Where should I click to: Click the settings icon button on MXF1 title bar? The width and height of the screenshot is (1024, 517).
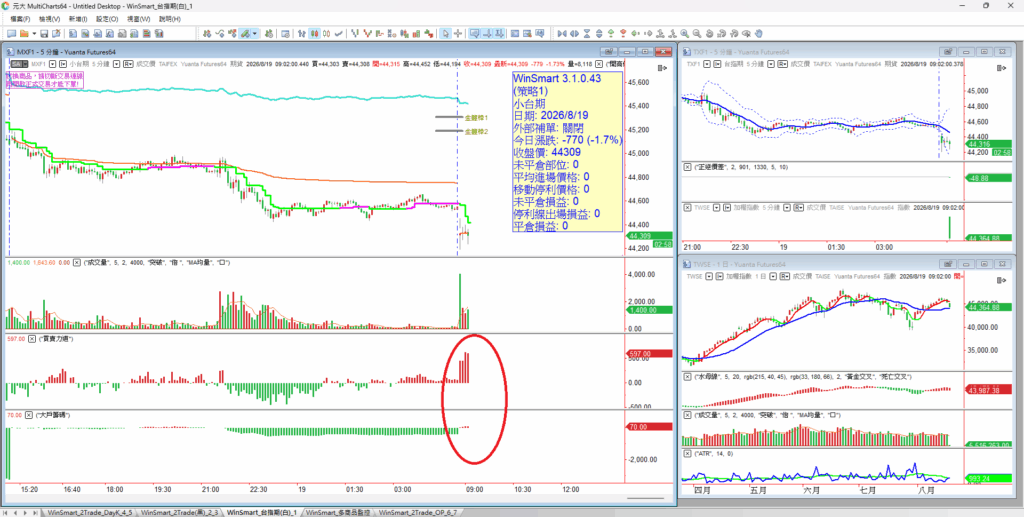point(607,52)
